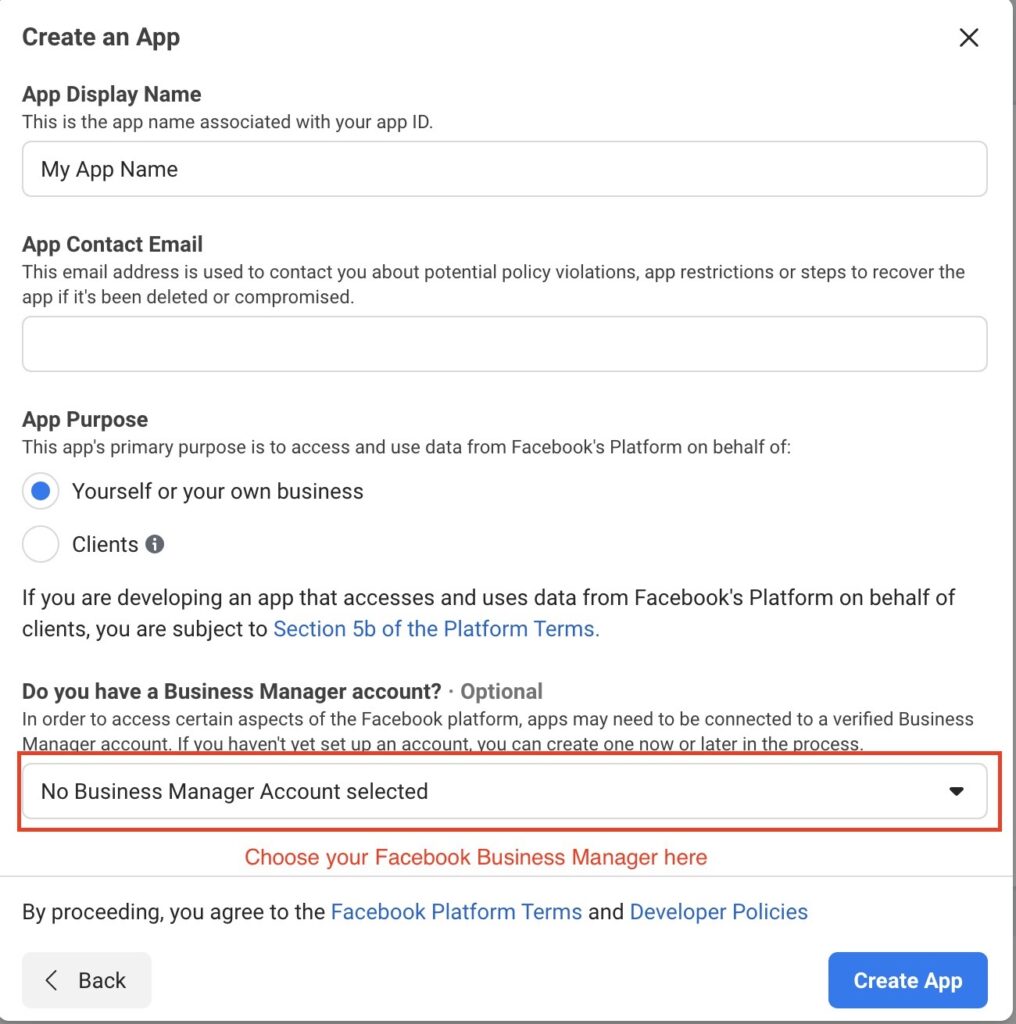The height and width of the screenshot is (1024, 1016).
Task: Select the Clients radio button
Action: [40, 545]
